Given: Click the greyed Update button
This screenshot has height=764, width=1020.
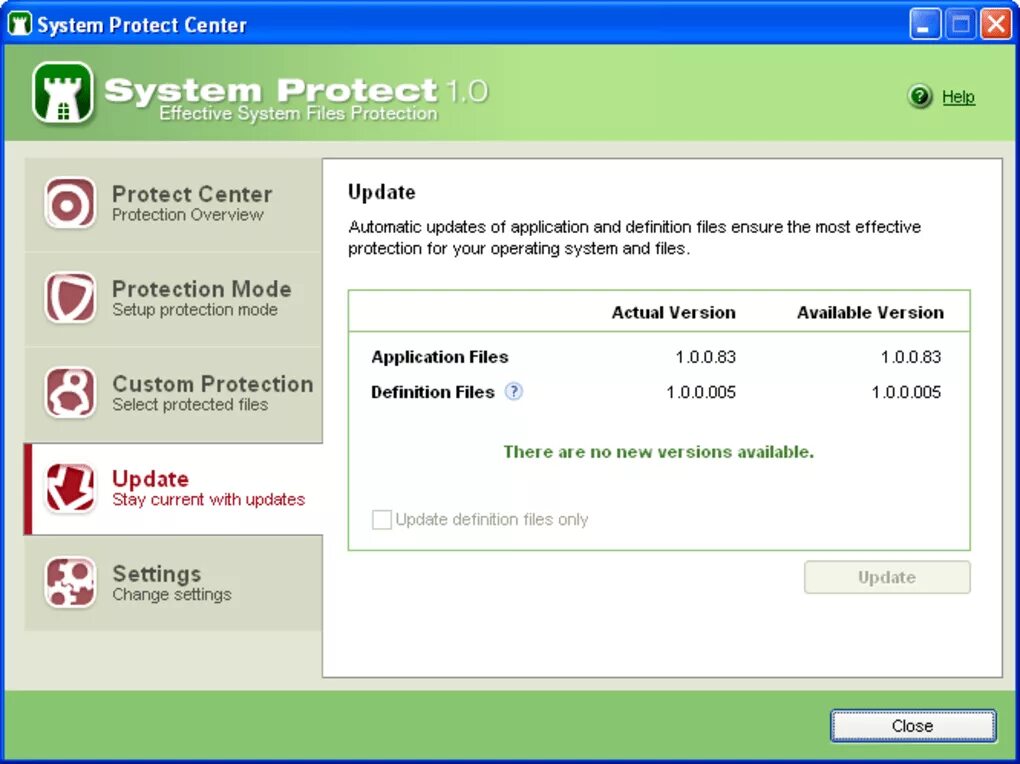Looking at the screenshot, I should 887,577.
